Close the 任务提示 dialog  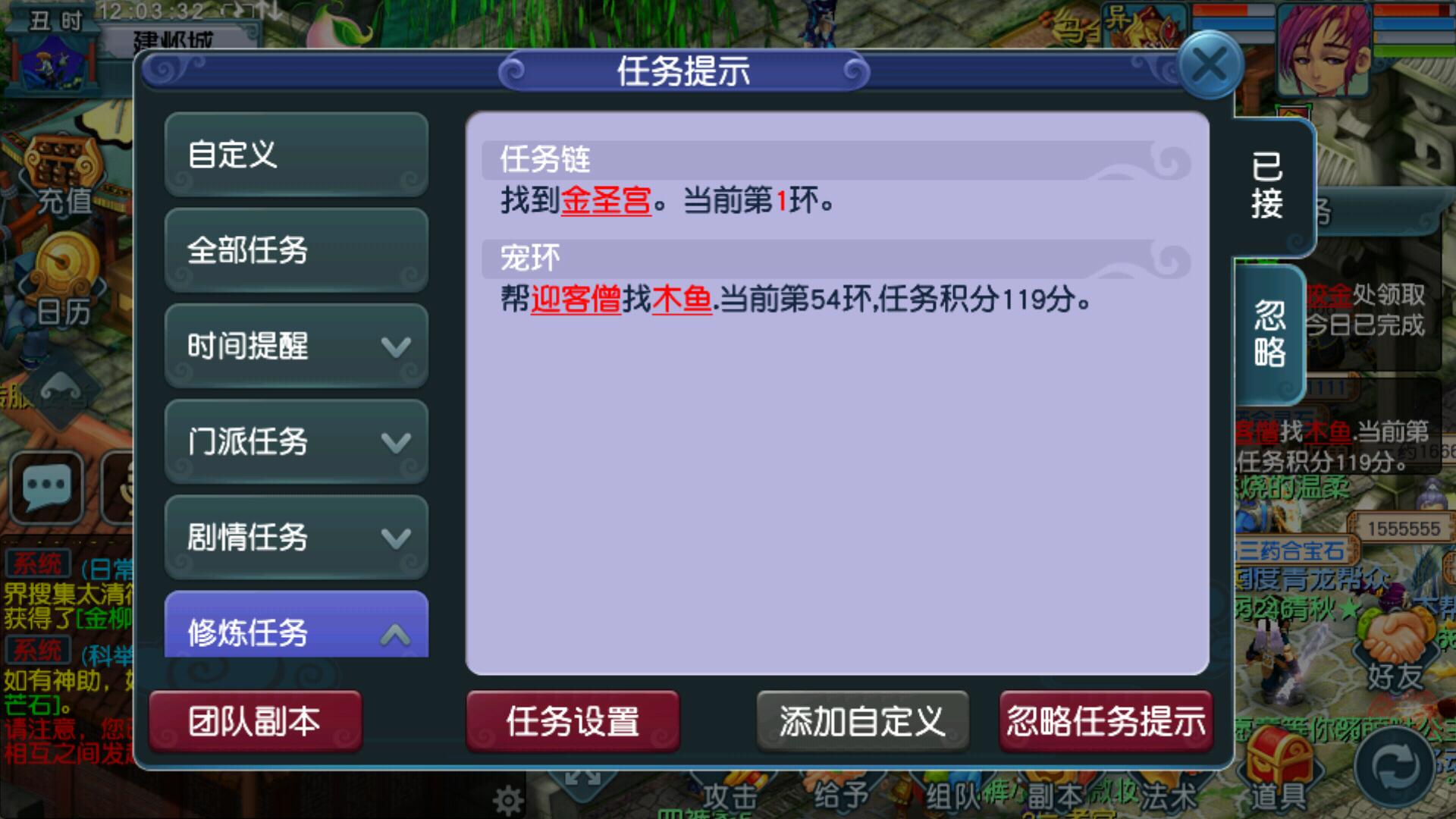pyautogui.click(x=1210, y=65)
